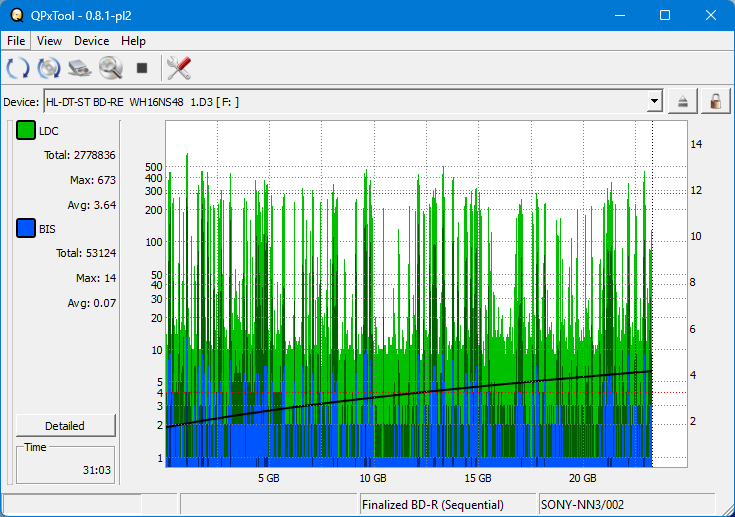The image size is (735, 517).
Task: Click the elapsed time 31:03
Action: click(97, 470)
